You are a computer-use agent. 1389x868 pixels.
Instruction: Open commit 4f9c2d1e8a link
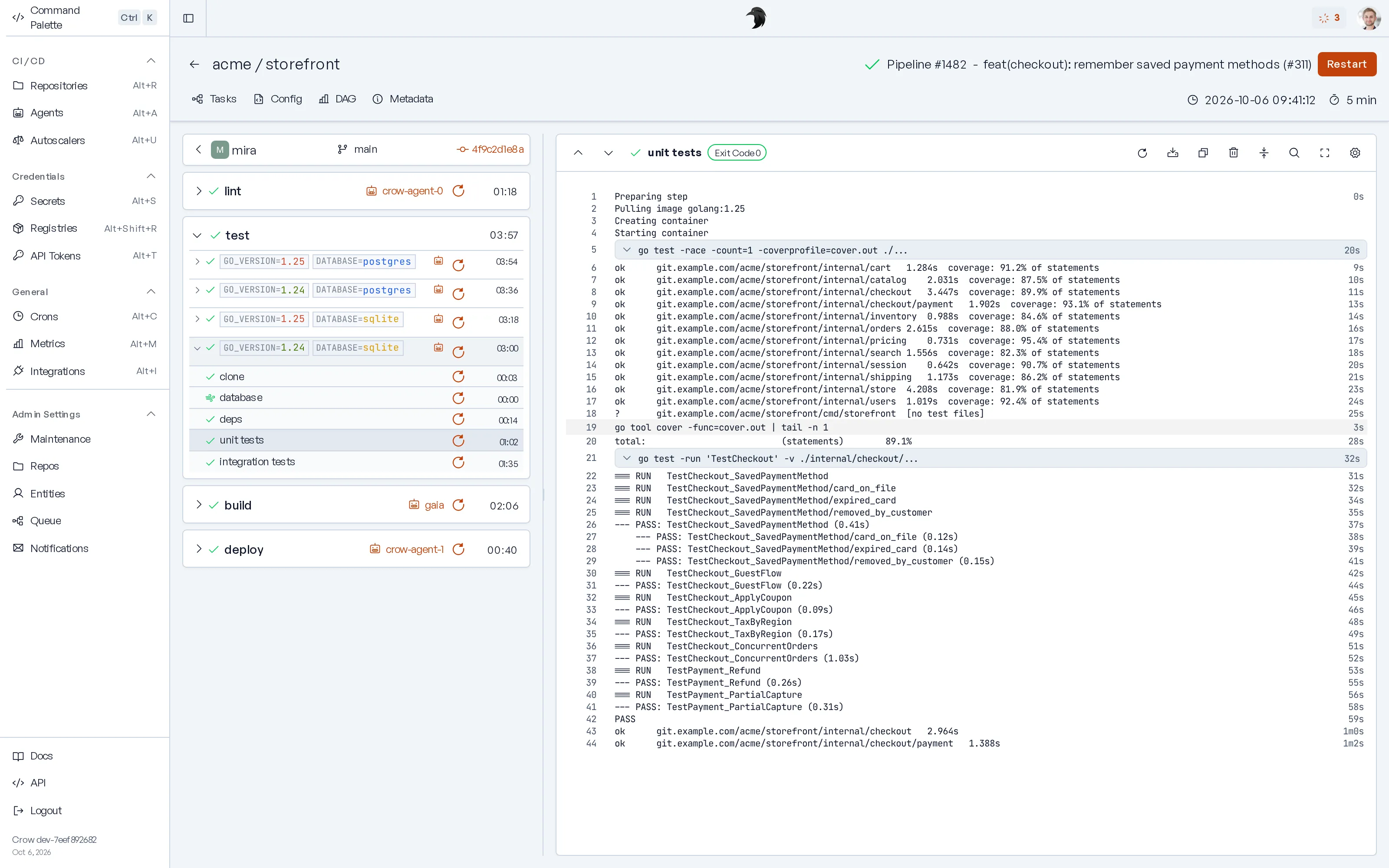(x=490, y=150)
